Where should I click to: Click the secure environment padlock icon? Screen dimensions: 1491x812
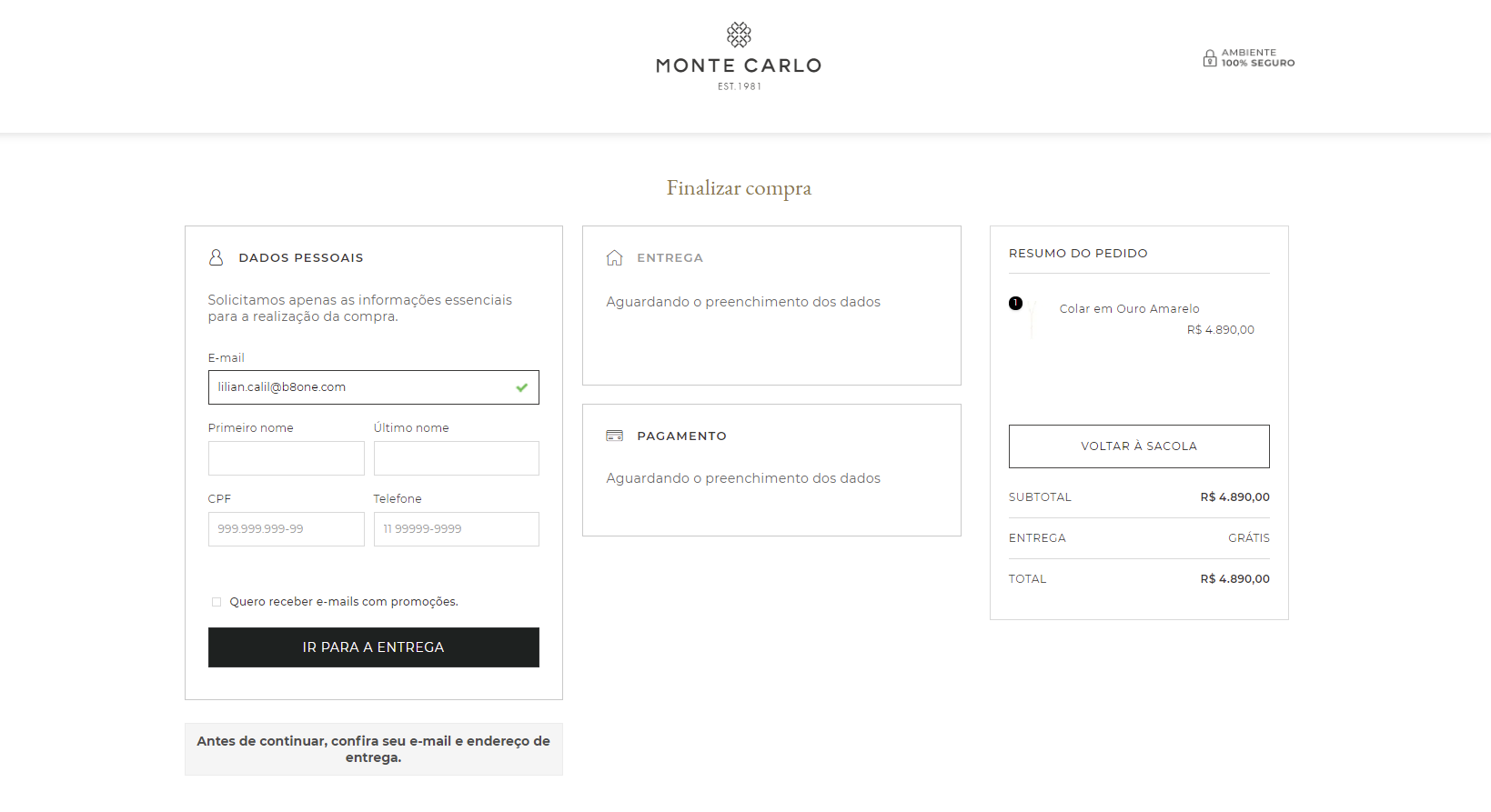tap(1210, 58)
